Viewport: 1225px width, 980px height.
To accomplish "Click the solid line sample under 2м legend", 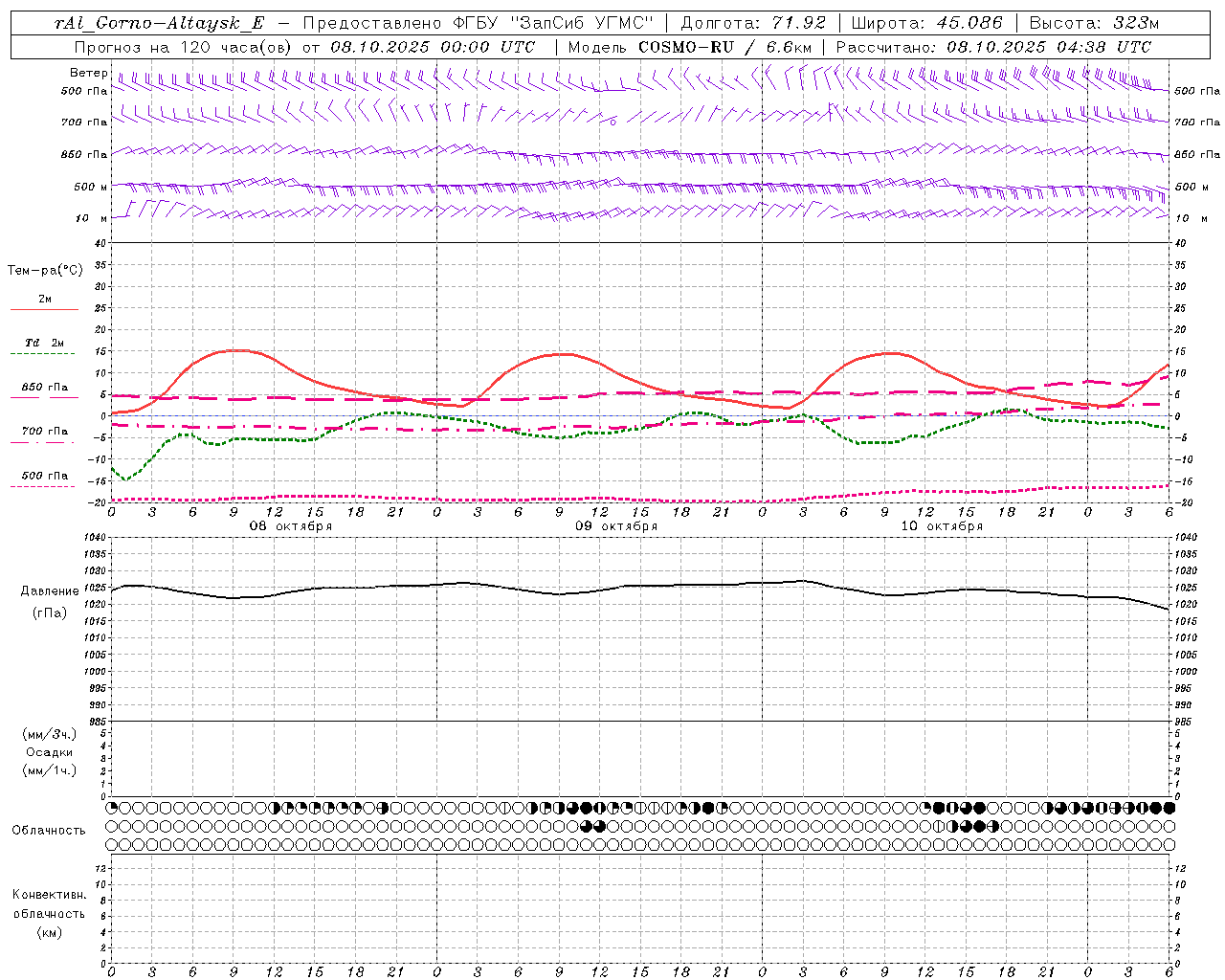I will pyautogui.click(x=44, y=310).
